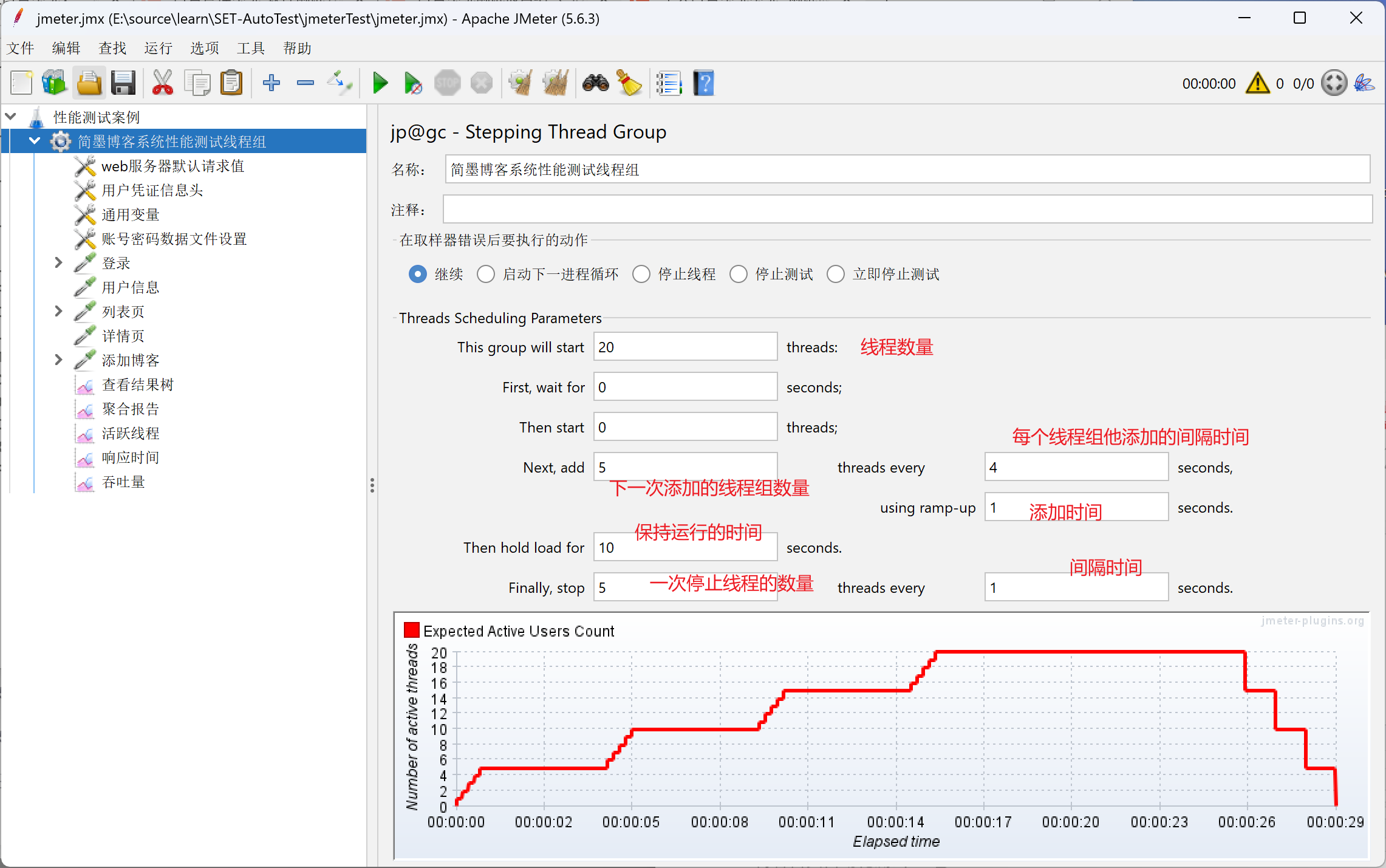Screen dimensions: 1386x868
Task: Click the First, wait for seconds field
Action: (x=685, y=387)
